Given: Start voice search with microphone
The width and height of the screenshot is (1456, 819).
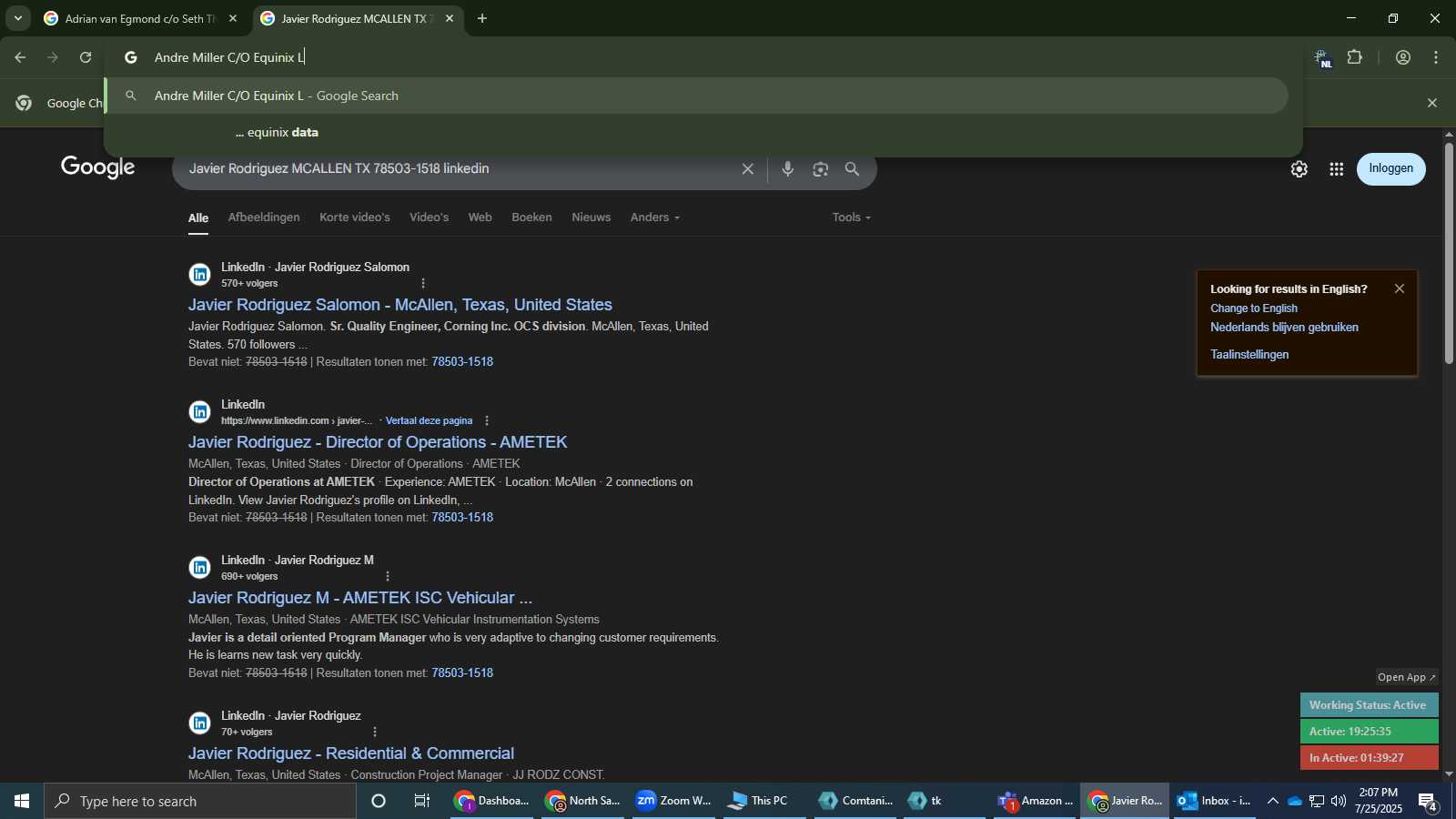Looking at the screenshot, I should pyautogui.click(x=788, y=168).
